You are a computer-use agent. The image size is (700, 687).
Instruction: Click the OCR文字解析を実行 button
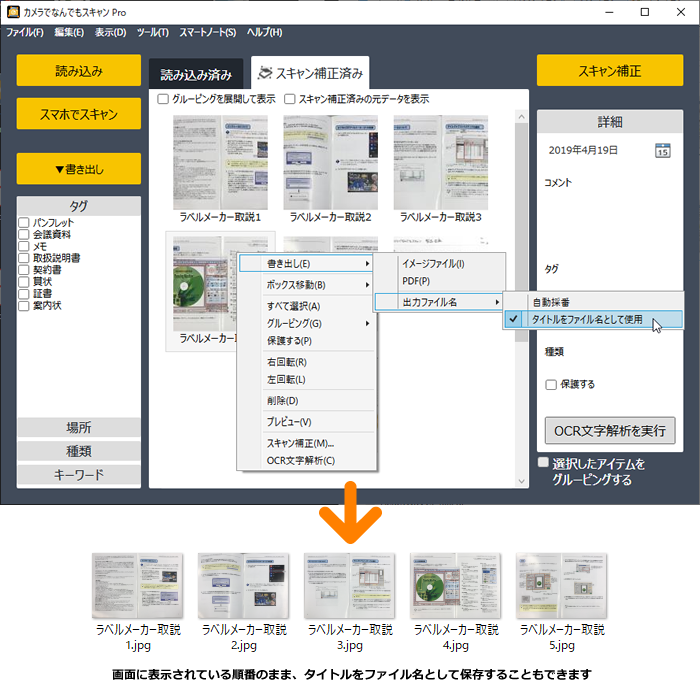(609, 431)
